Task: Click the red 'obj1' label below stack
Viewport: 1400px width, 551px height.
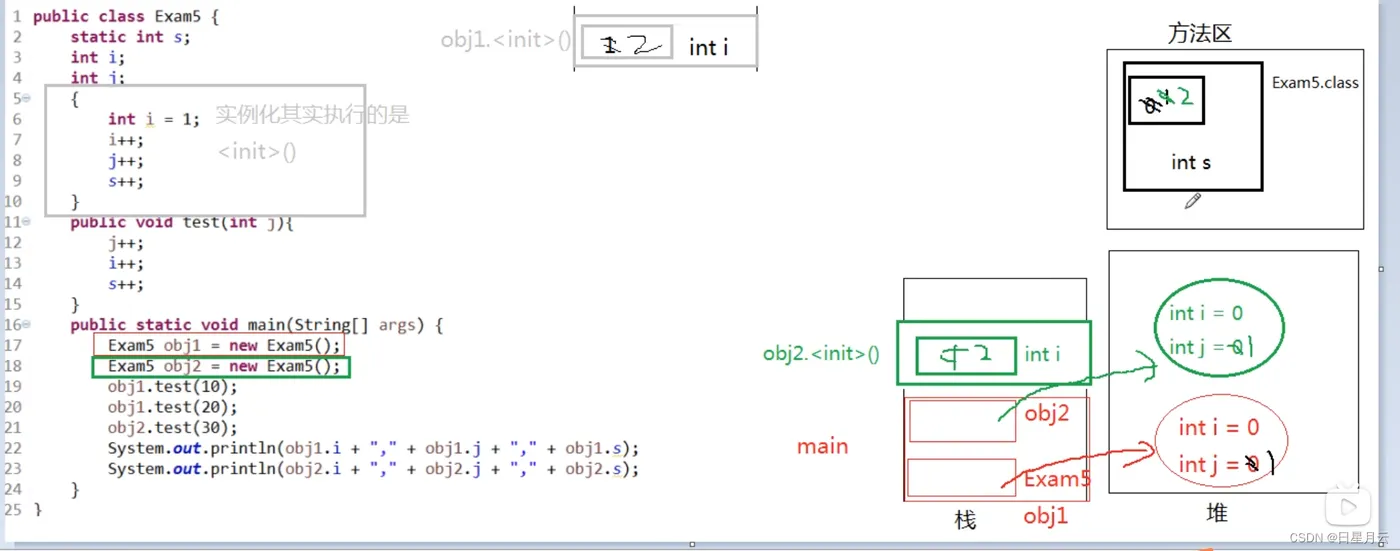Action: (1046, 517)
